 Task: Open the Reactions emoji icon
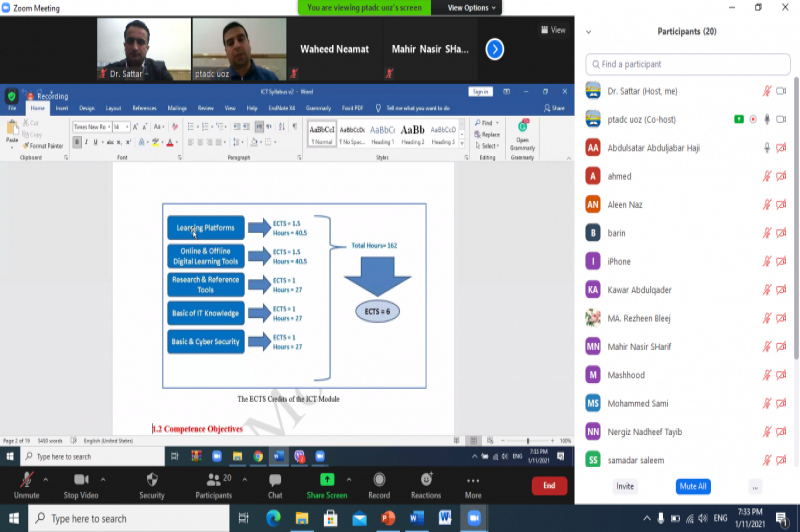(x=426, y=481)
